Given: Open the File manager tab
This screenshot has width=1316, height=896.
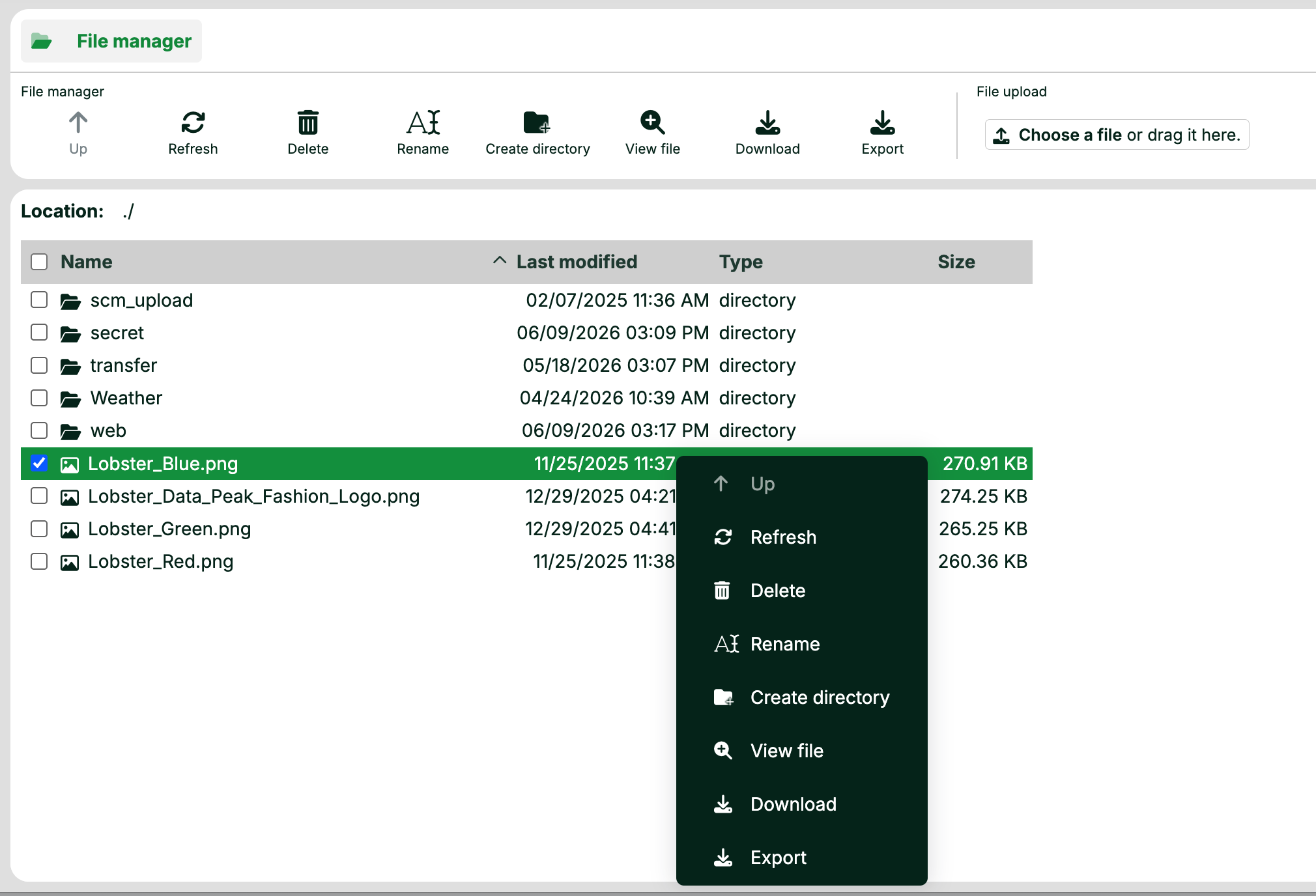Looking at the screenshot, I should pos(111,41).
